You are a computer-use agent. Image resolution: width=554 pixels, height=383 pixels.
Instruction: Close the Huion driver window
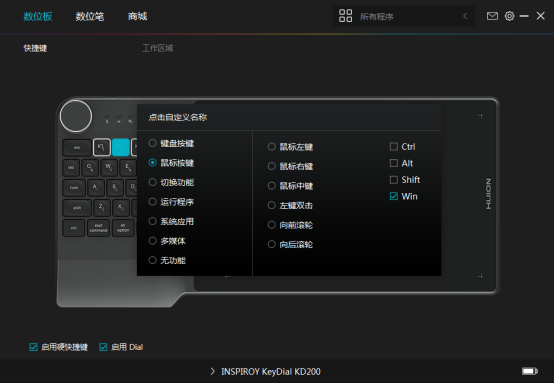(x=541, y=16)
